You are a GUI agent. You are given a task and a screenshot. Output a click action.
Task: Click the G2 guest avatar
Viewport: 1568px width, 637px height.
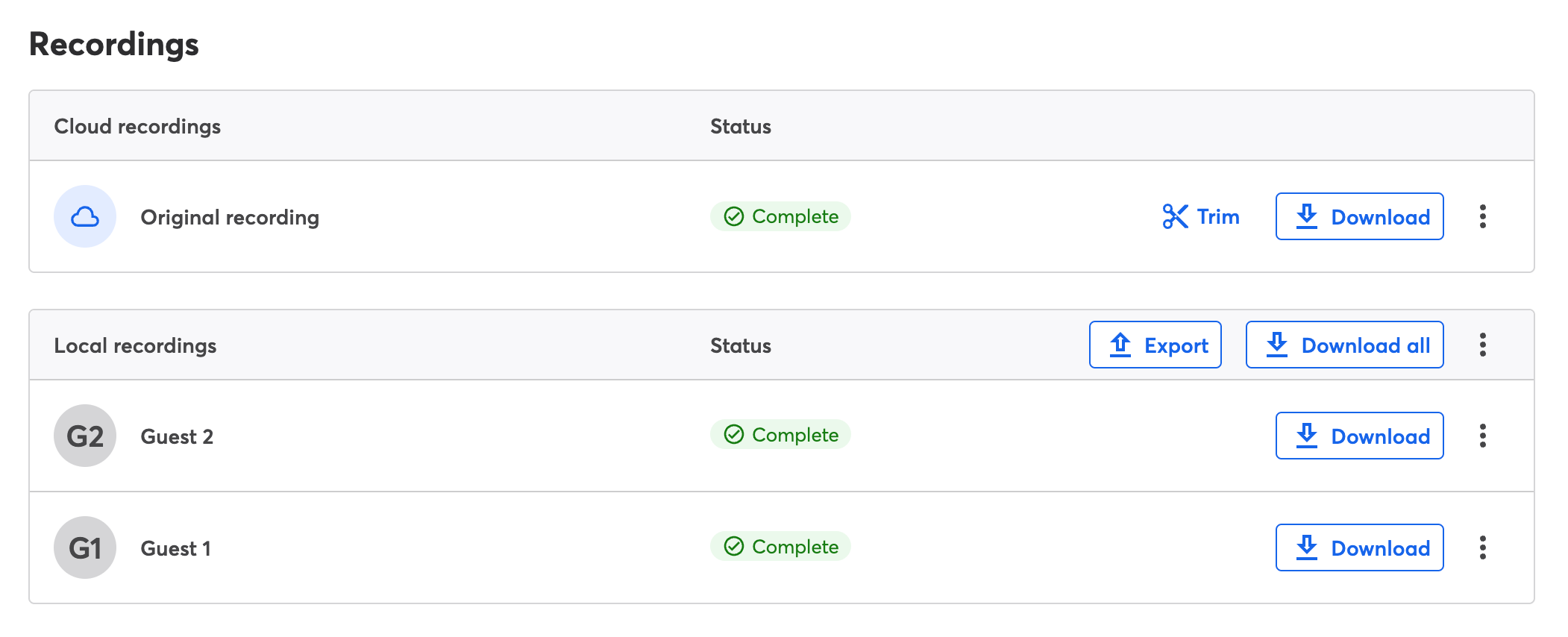click(85, 436)
